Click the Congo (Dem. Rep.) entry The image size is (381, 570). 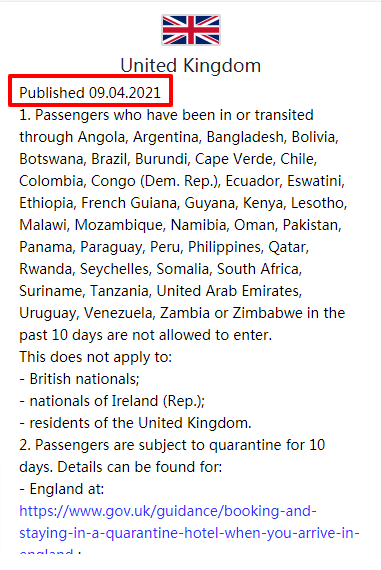156,181
